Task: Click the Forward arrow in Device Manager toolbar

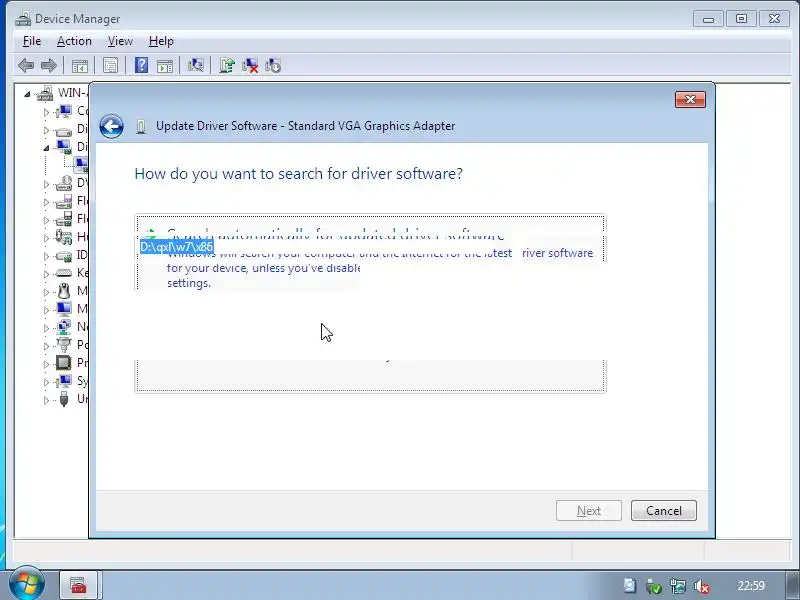Action: [x=48, y=65]
